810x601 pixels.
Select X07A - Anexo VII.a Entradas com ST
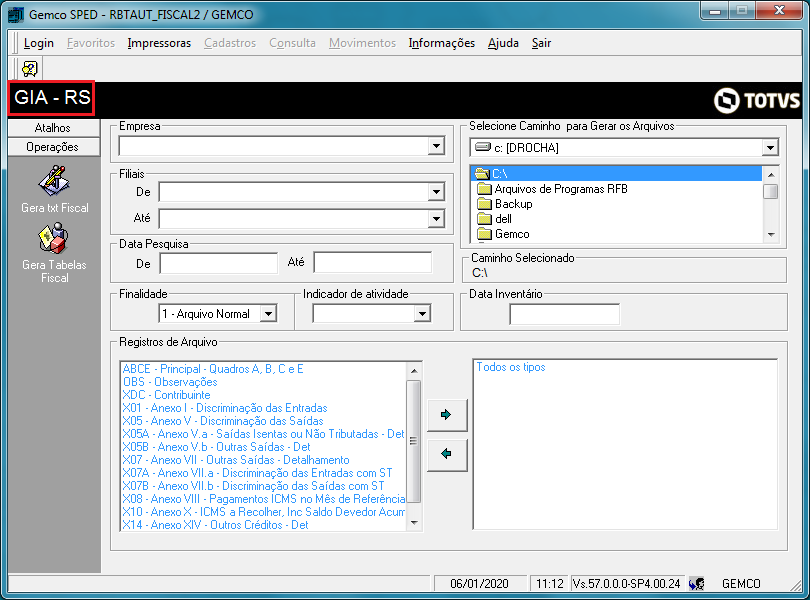coord(257,473)
